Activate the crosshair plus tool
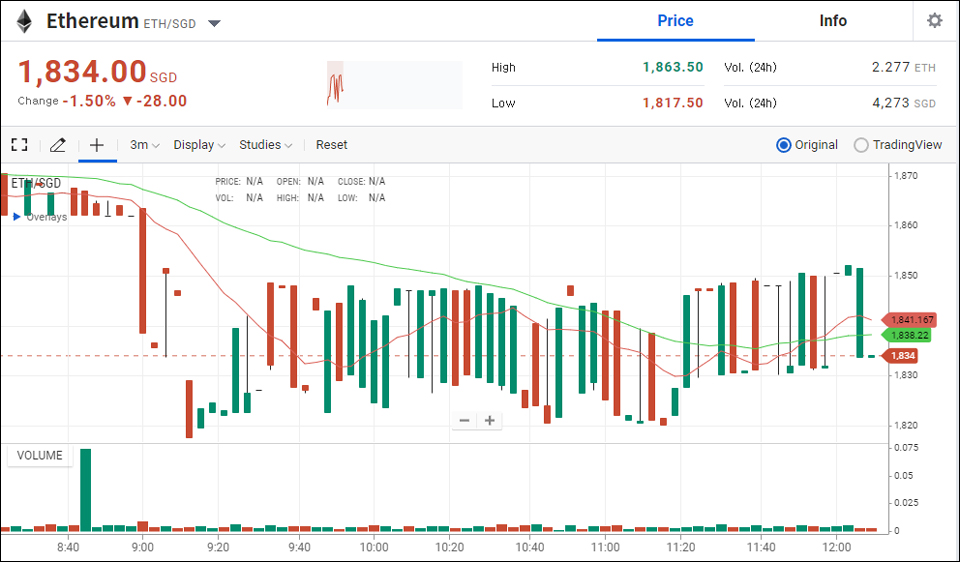This screenshot has width=960, height=562. [x=97, y=145]
